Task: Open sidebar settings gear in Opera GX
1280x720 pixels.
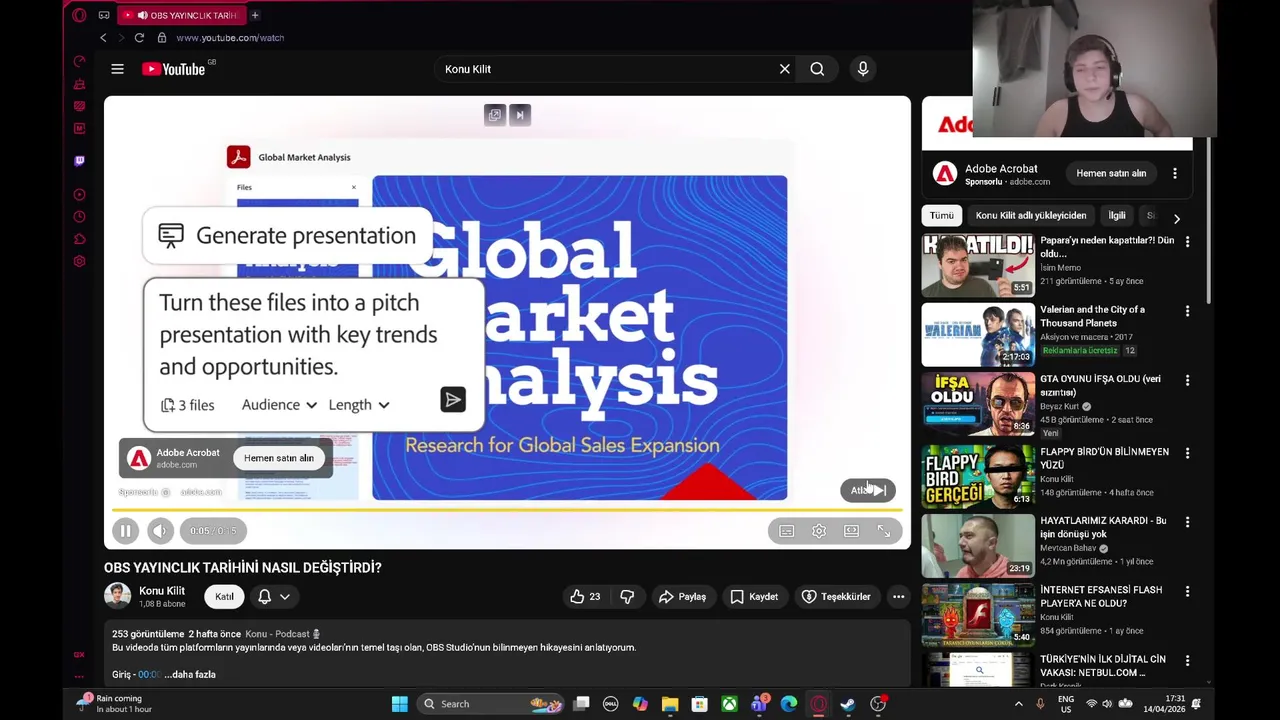Action: coord(79,262)
